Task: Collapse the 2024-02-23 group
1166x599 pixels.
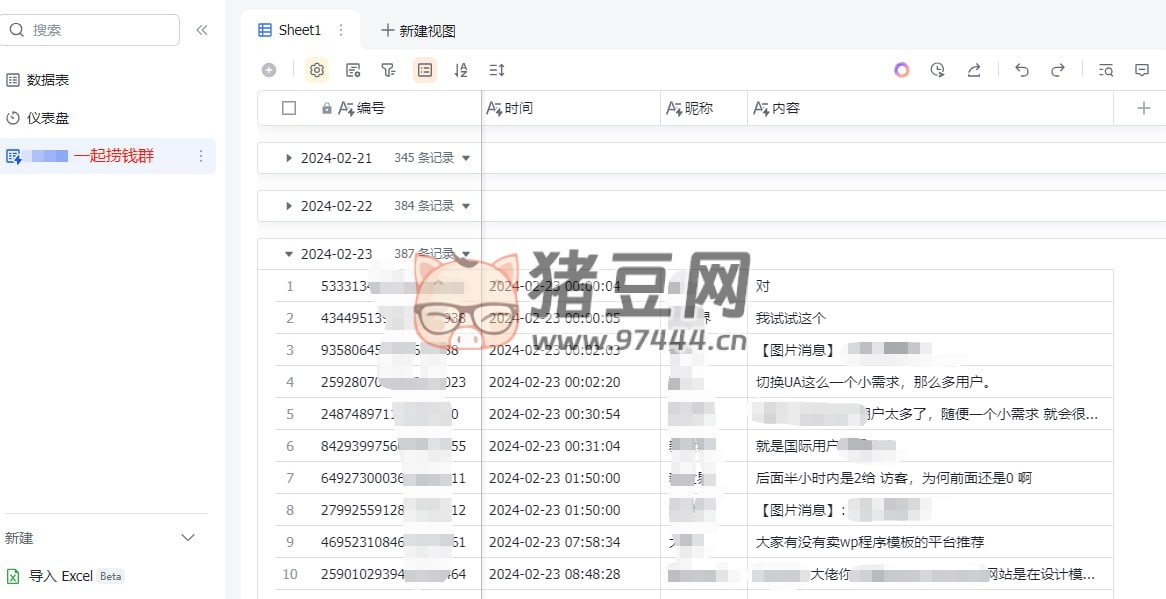Action: [289, 254]
